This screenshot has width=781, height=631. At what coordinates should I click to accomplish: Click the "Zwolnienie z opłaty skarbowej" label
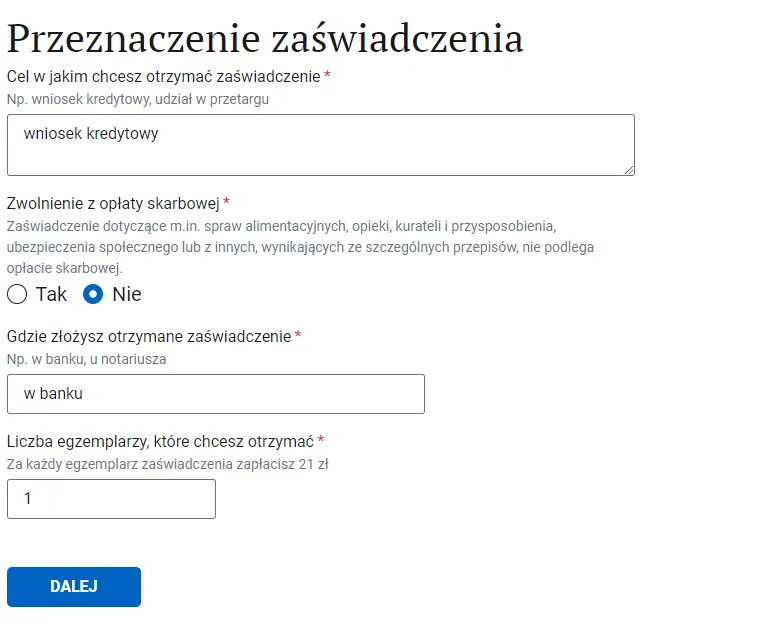pyautogui.click(x=113, y=203)
